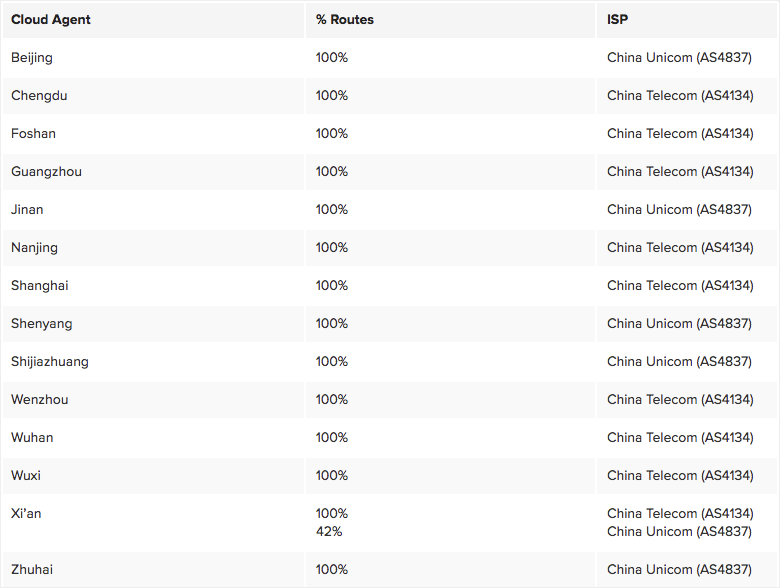Image resolution: width=780 pixels, height=588 pixels.
Task: Select the Wuxi cloud agent cell
Action: pos(26,476)
